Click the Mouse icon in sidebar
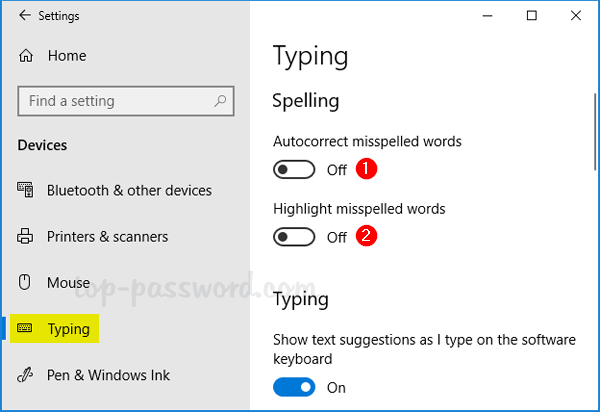Image resolution: width=600 pixels, height=412 pixels. [x=26, y=283]
